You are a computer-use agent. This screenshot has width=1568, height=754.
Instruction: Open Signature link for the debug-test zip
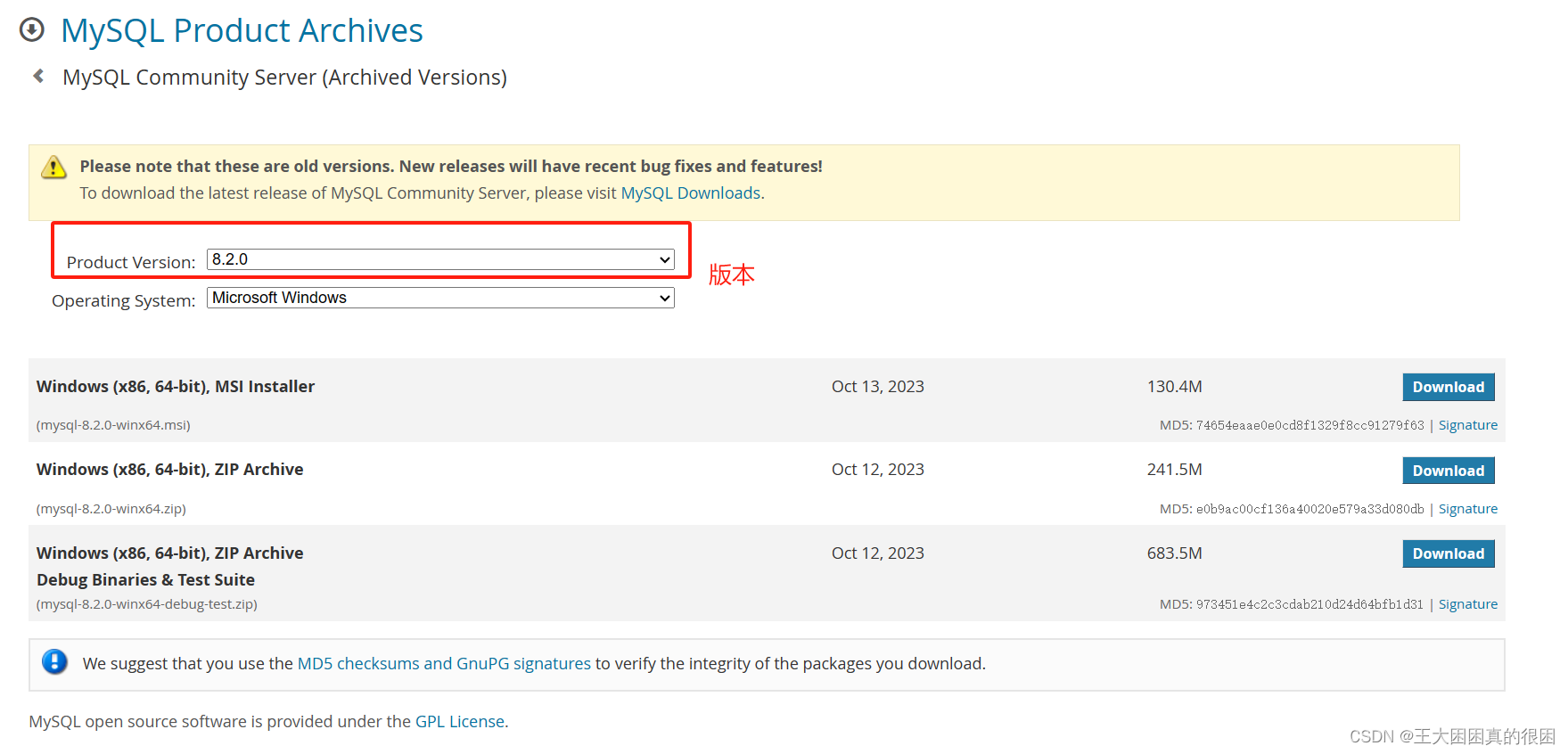1468,604
